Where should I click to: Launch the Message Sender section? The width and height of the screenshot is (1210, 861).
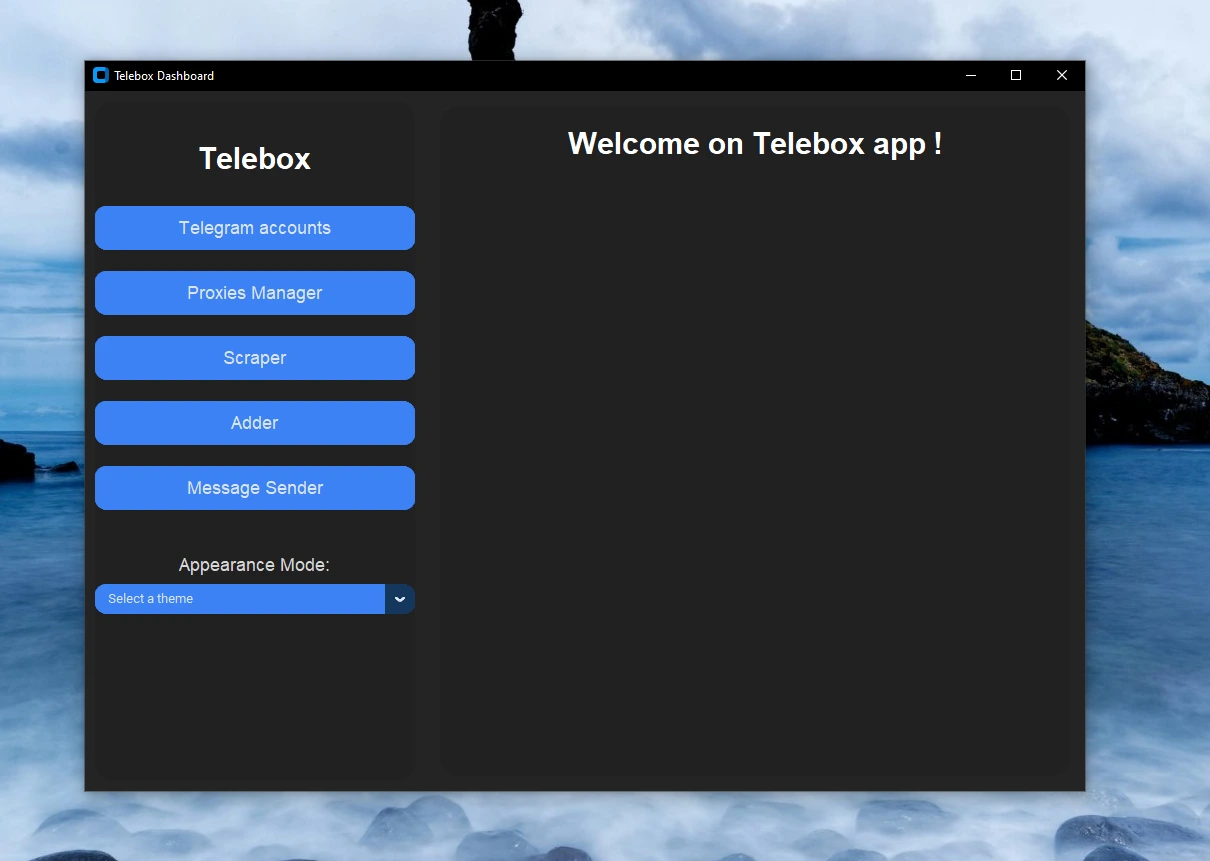(255, 488)
